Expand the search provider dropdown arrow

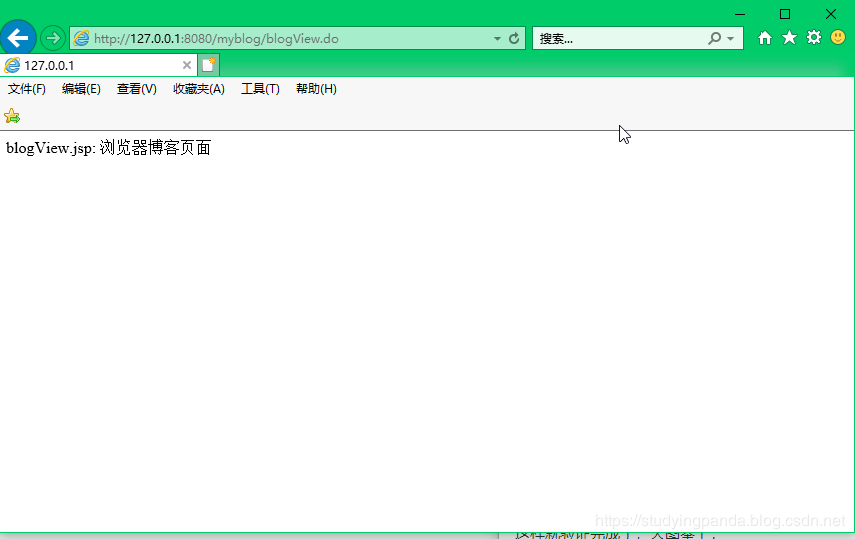[731, 39]
